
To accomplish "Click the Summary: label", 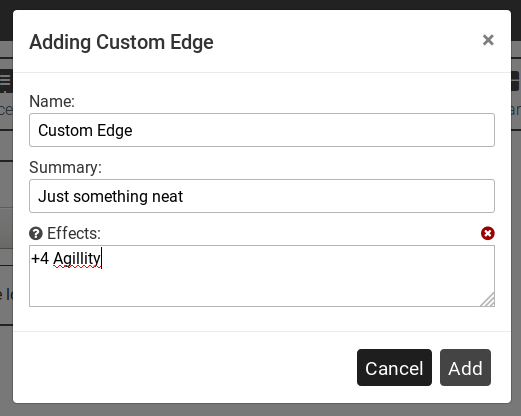I will pyautogui.click(x=65, y=167).
